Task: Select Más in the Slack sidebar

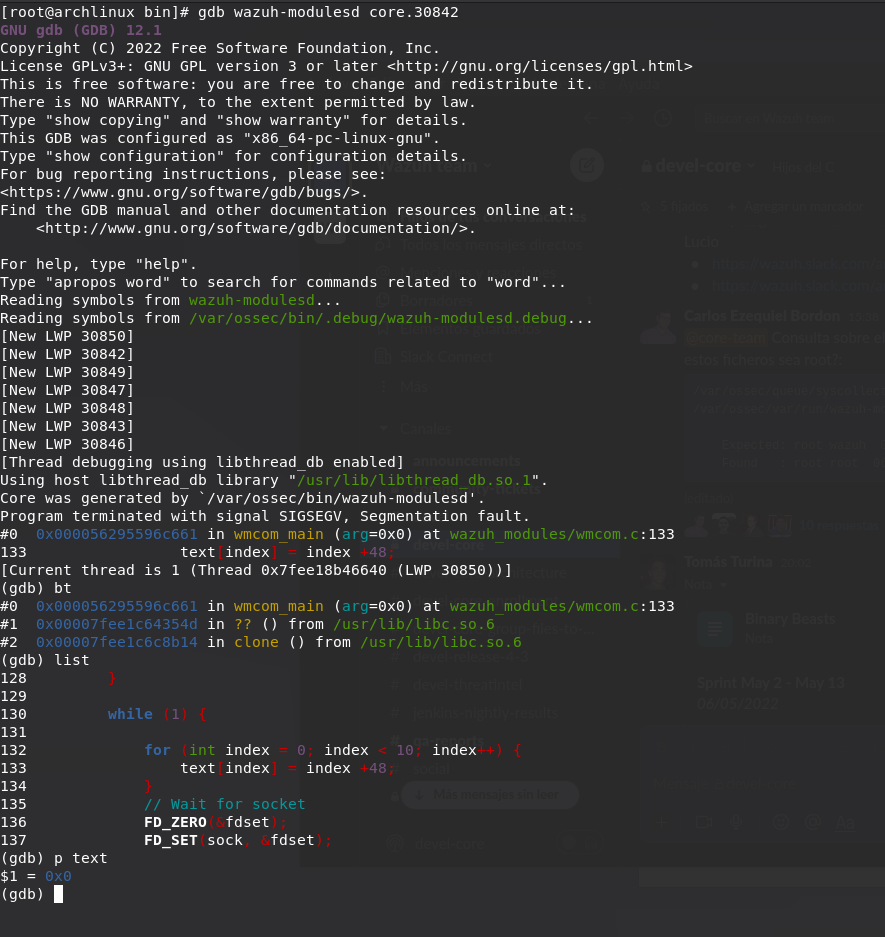Action: point(413,385)
